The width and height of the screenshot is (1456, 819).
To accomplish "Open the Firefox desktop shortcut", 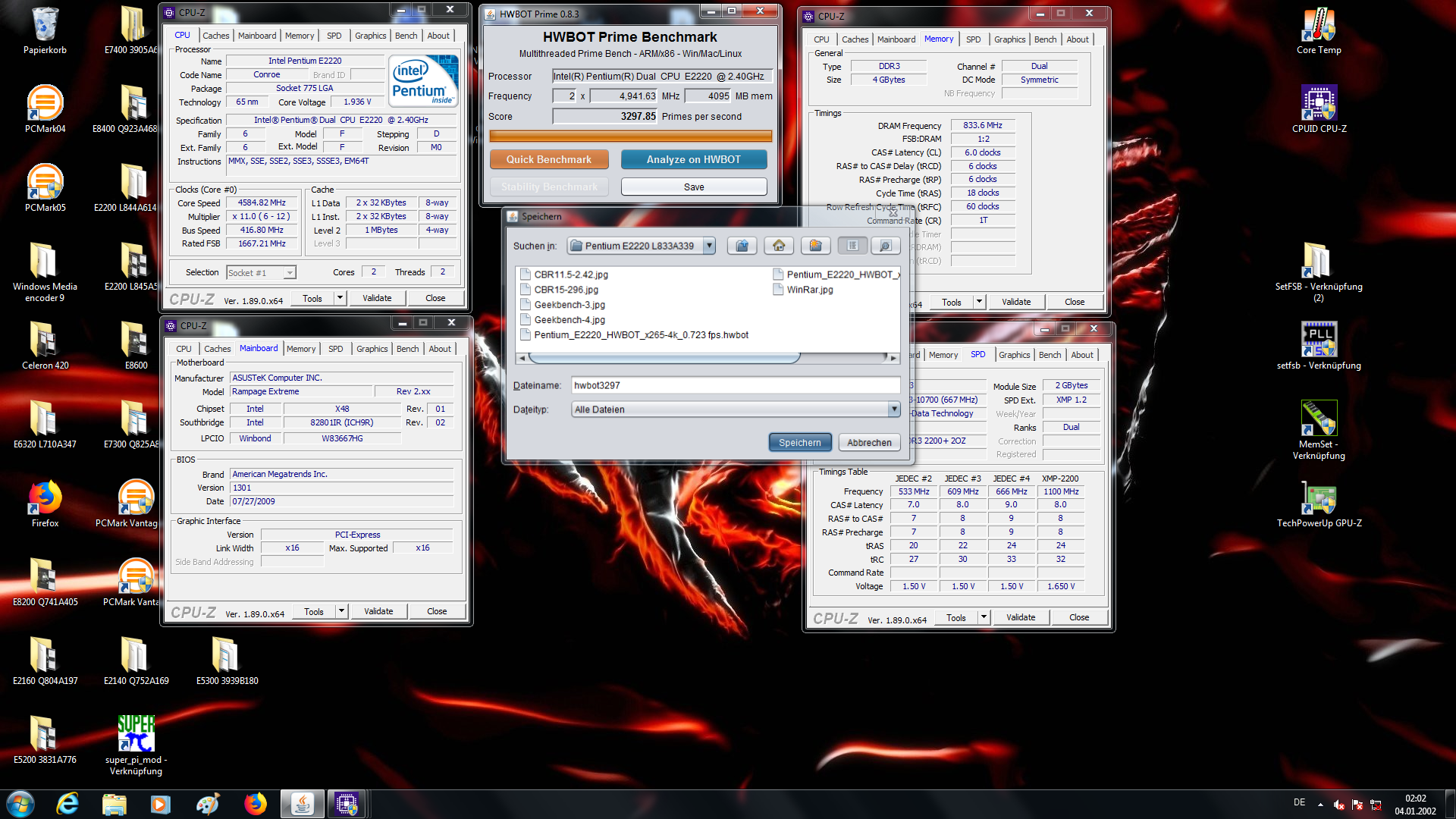I will coord(45,504).
